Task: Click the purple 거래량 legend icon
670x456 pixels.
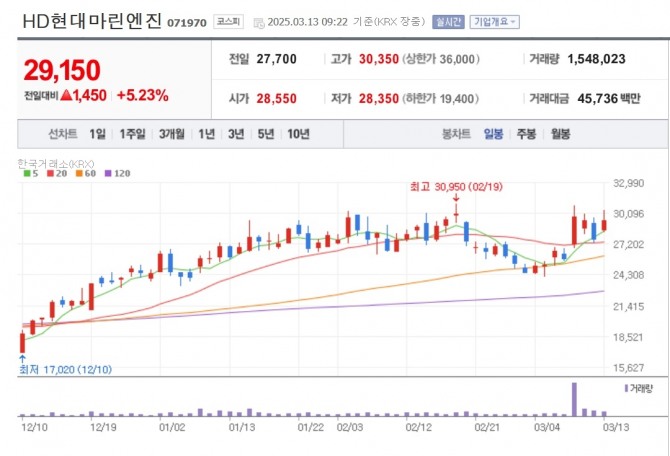Action: click(626, 387)
